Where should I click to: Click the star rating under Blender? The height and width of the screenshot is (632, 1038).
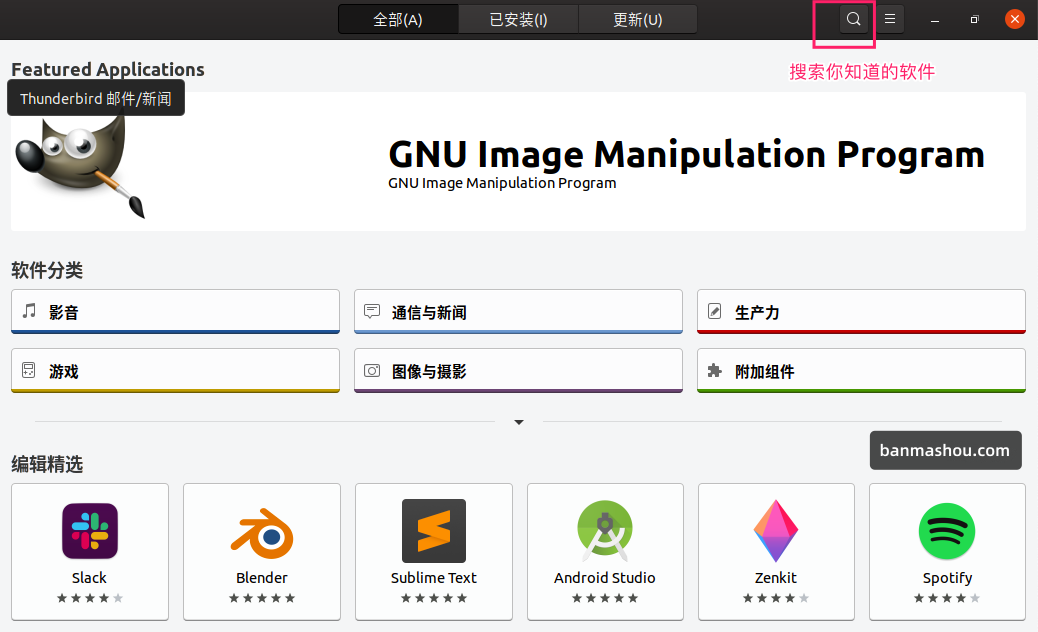pyautogui.click(x=262, y=598)
